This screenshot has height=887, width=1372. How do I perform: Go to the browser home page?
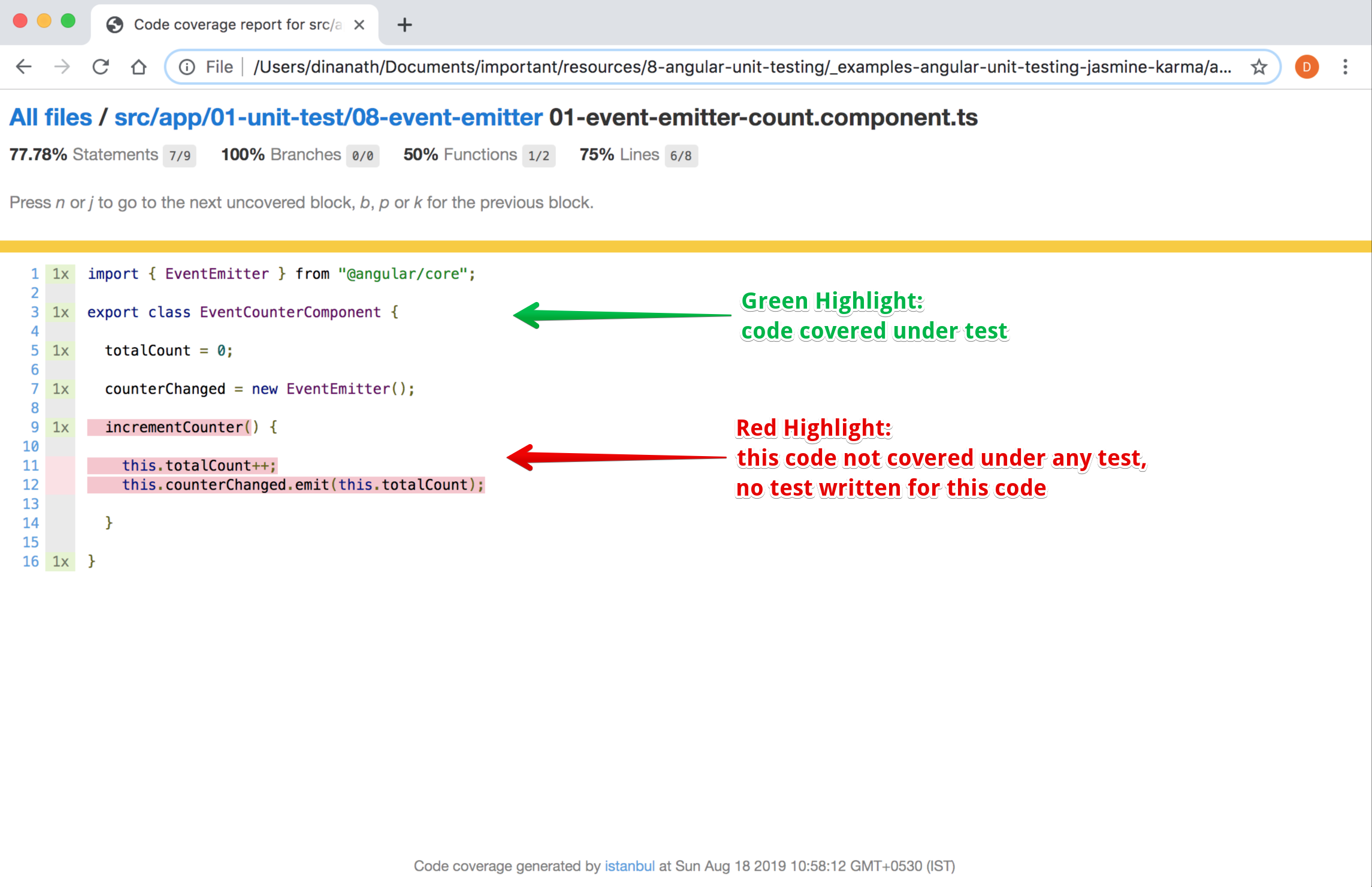pos(139,67)
